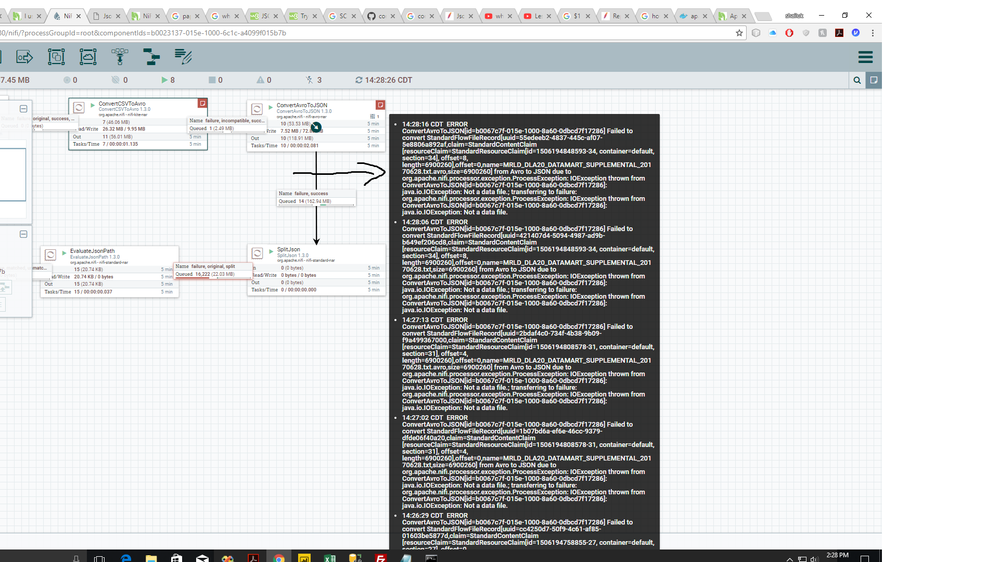
Task: Open the NiFi global hamburger menu
Action: tap(865, 57)
